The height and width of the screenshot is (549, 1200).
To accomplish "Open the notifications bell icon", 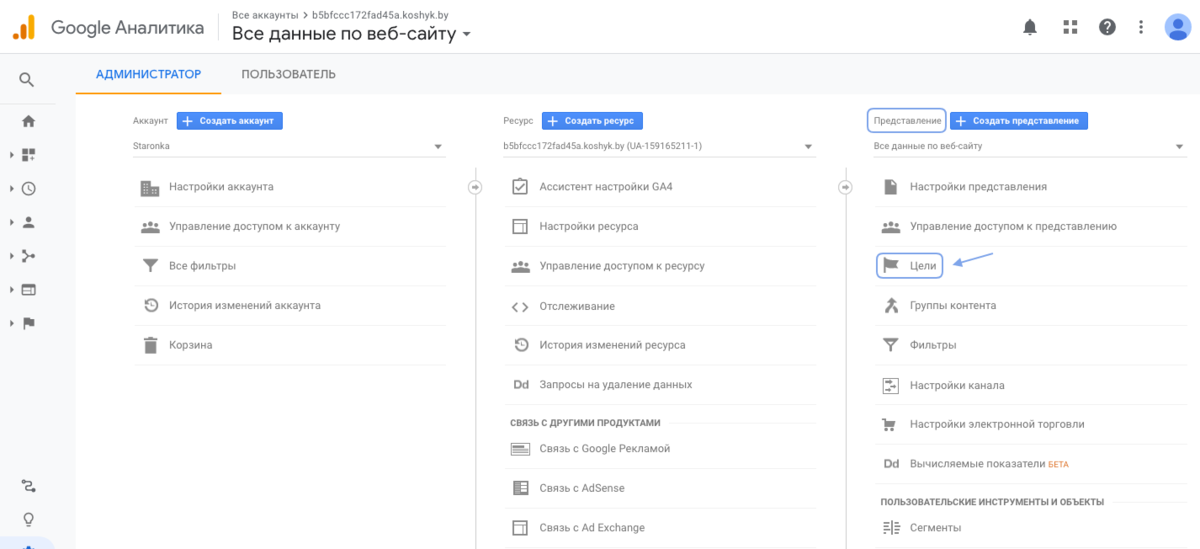I will tap(1030, 27).
